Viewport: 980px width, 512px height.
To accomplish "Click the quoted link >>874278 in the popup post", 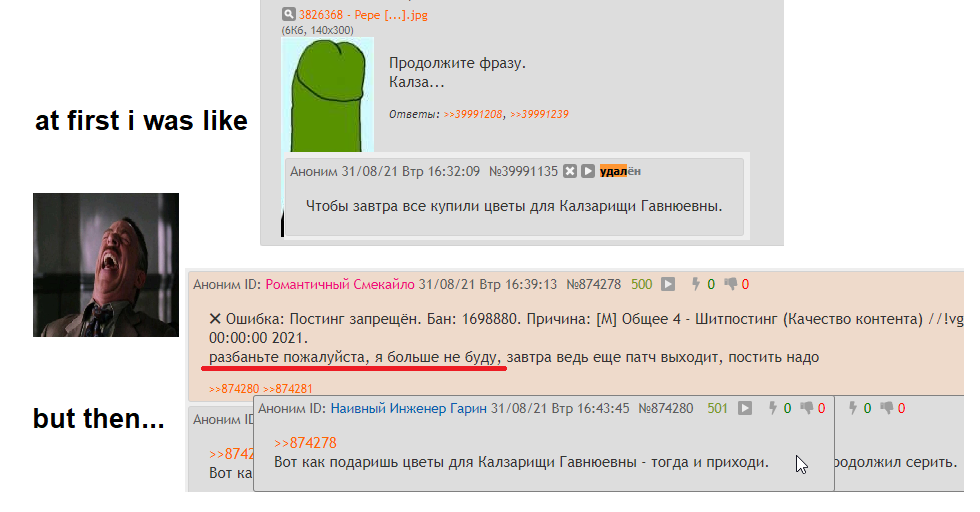I will pyautogui.click(x=305, y=443).
